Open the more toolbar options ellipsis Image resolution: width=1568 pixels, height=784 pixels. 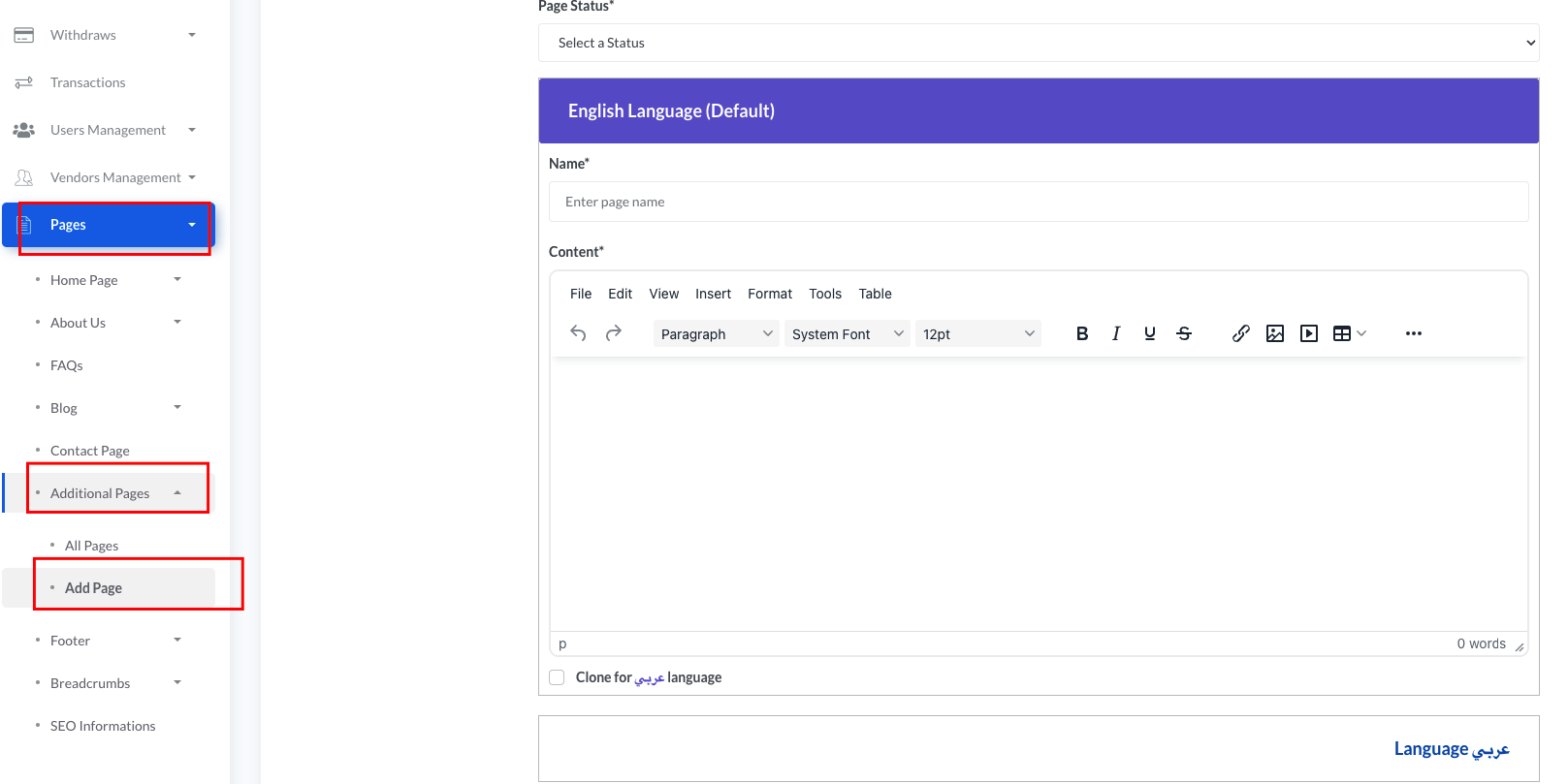1414,333
